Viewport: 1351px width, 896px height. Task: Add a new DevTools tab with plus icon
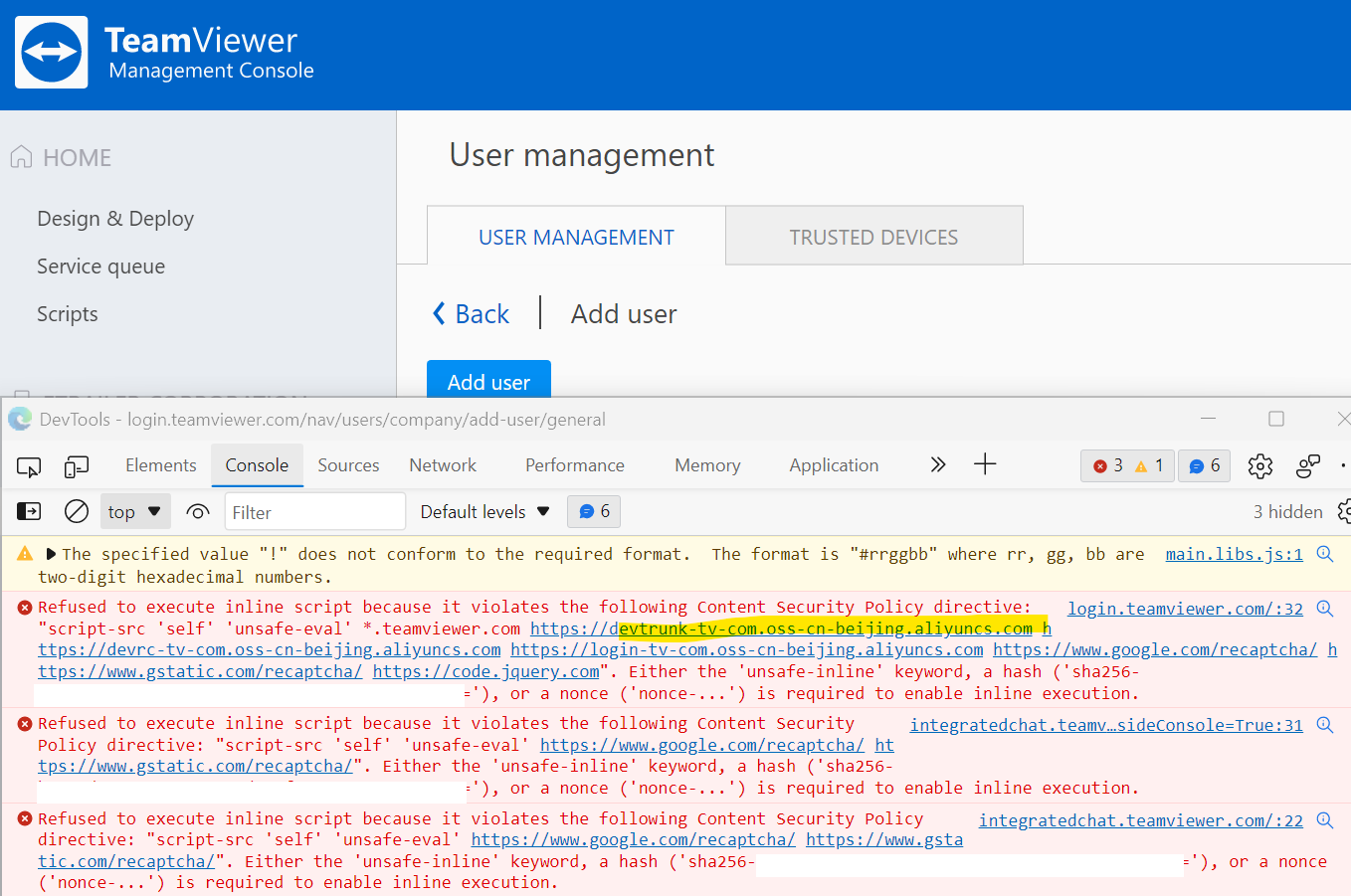[x=985, y=464]
